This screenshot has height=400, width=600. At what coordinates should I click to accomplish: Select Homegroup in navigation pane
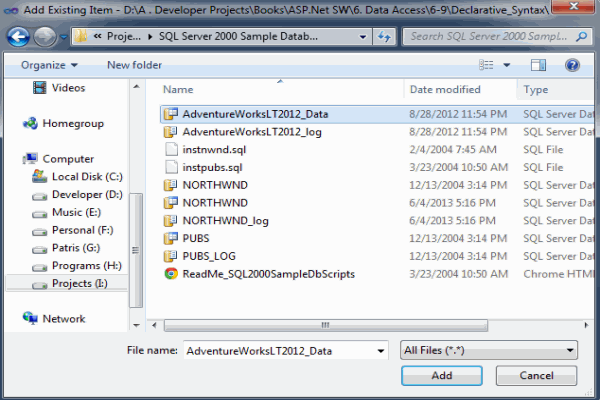point(73,124)
